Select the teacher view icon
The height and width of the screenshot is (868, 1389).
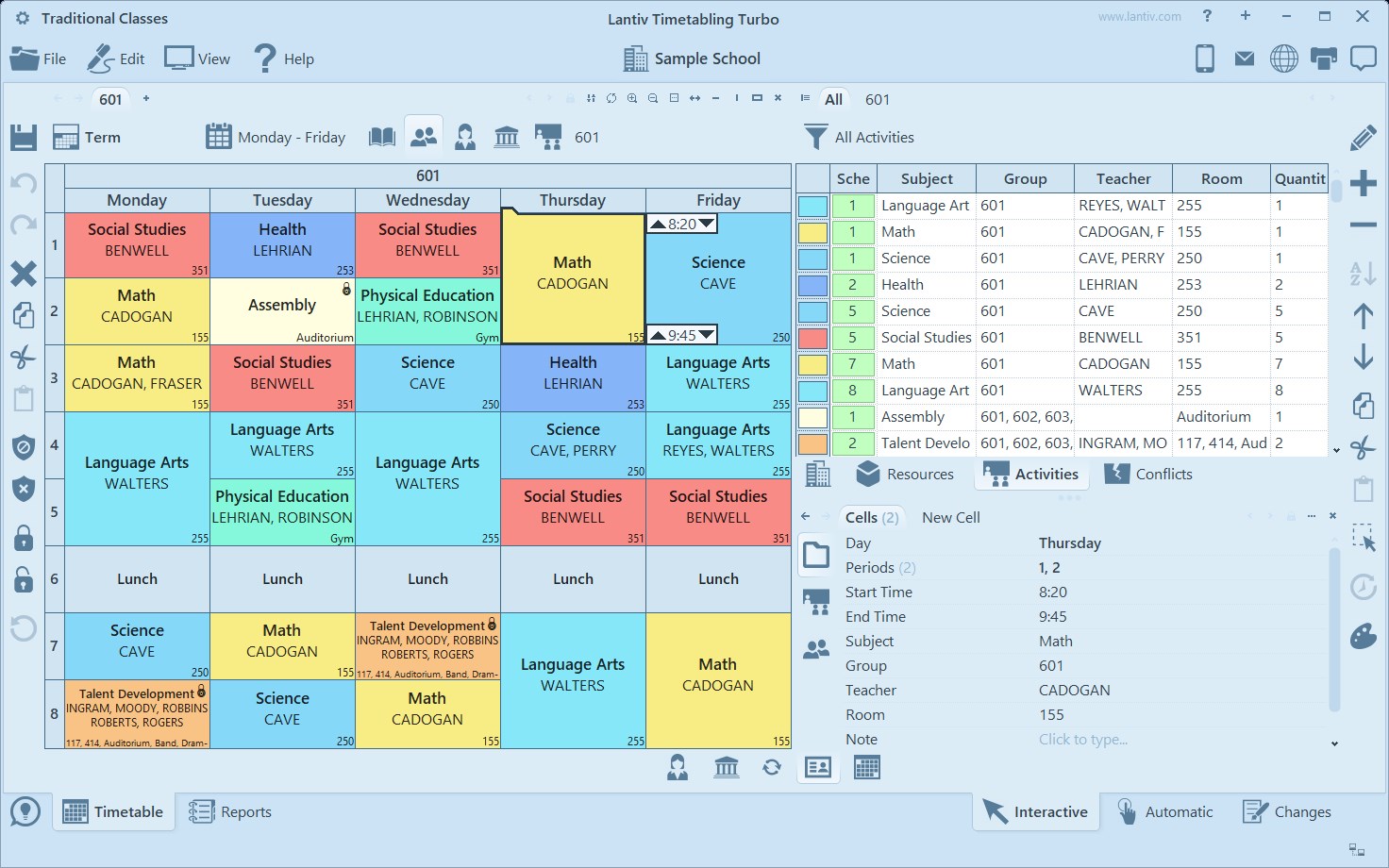465,137
